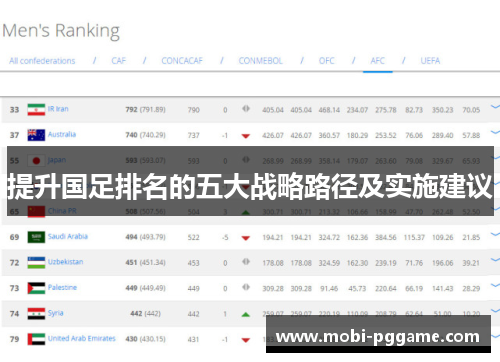500x362 pixels.
Task: Click the no-change icon in IR Iran row
Action: coord(246,109)
